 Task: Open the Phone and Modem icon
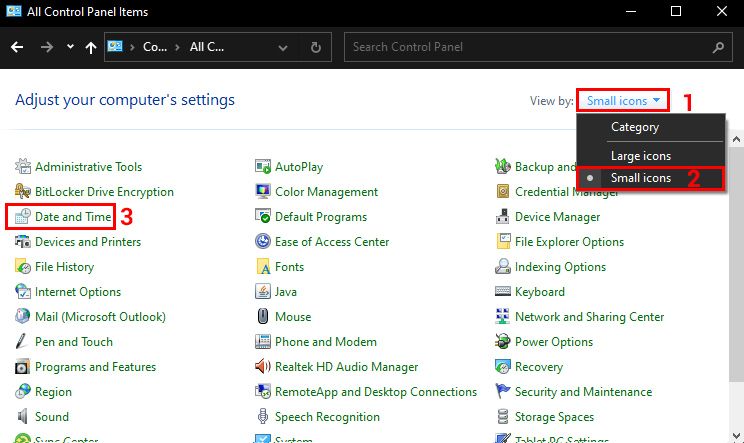(x=262, y=341)
